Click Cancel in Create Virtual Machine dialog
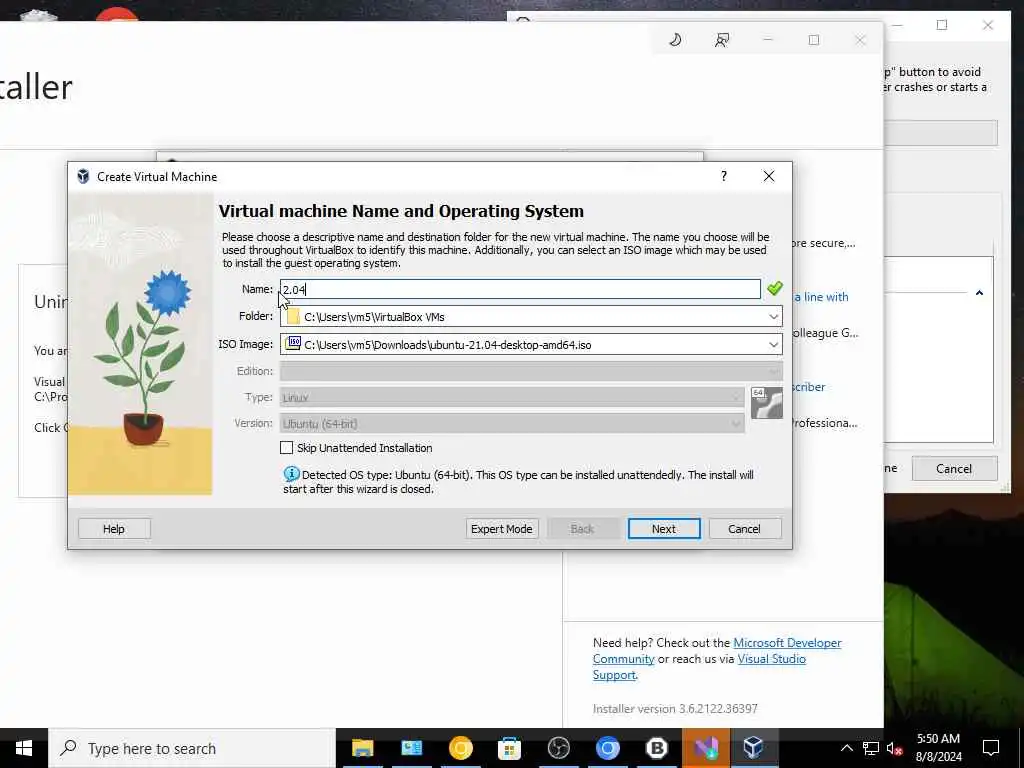 pos(744,528)
